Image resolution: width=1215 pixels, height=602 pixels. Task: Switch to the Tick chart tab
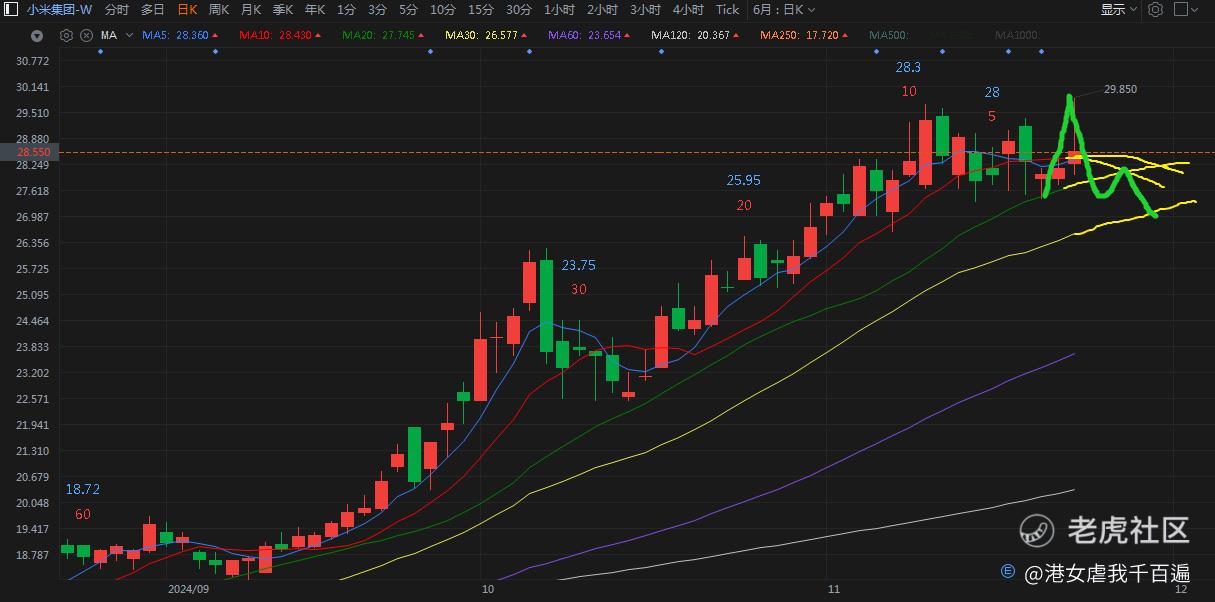(x=728, y=9)
